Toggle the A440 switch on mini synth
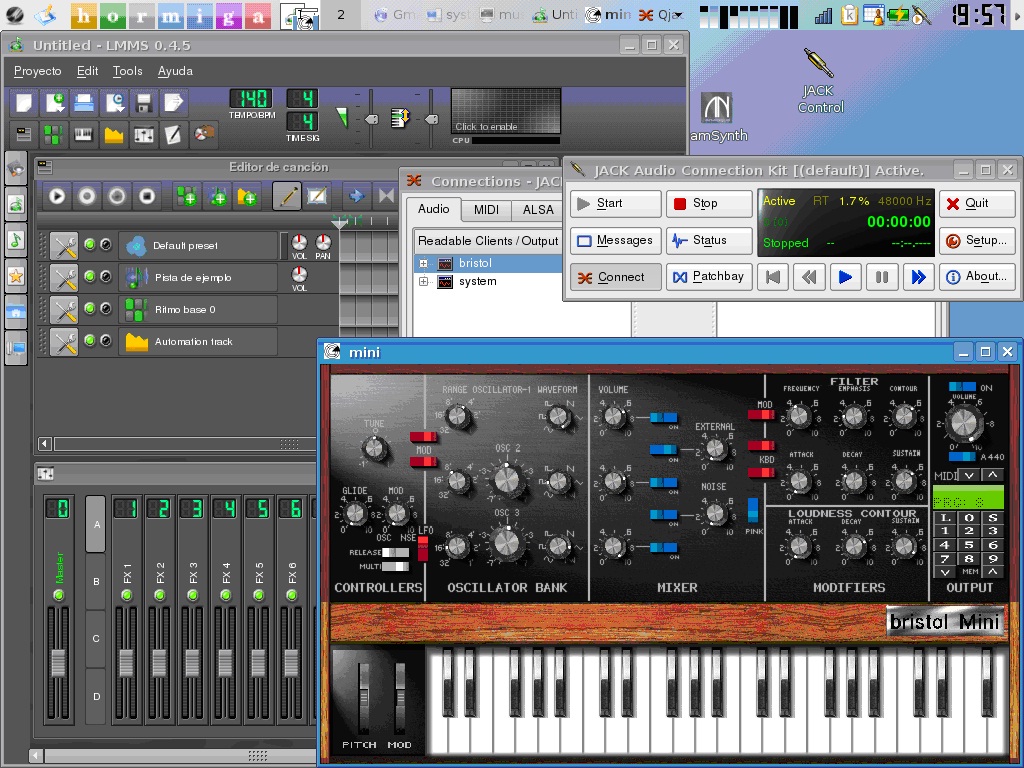 pyautogui.click(x=962, y=456)
